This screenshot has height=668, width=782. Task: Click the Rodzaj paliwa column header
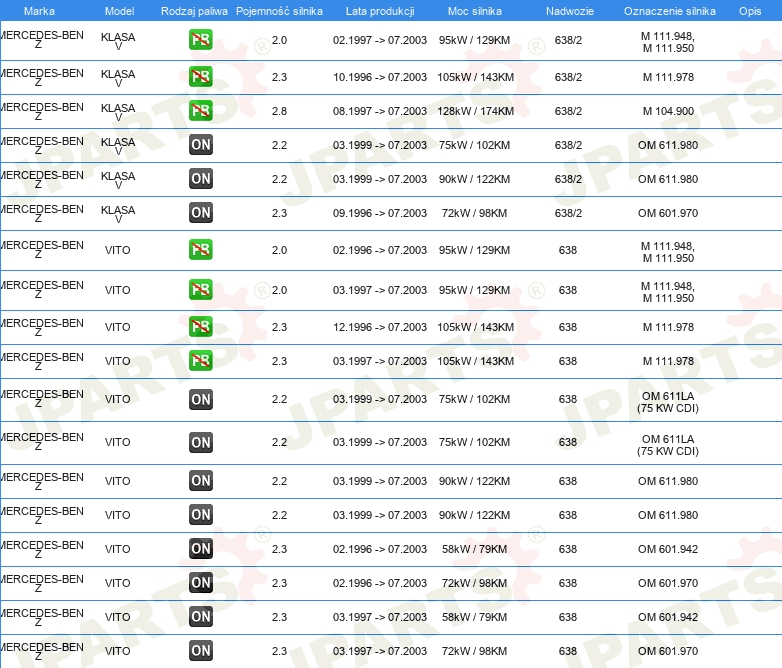coord(194,11)
